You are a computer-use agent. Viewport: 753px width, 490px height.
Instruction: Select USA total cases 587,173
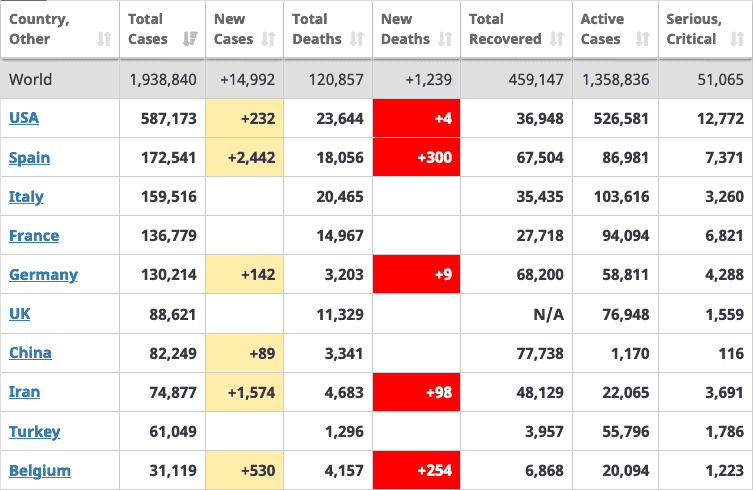point(169,119)
